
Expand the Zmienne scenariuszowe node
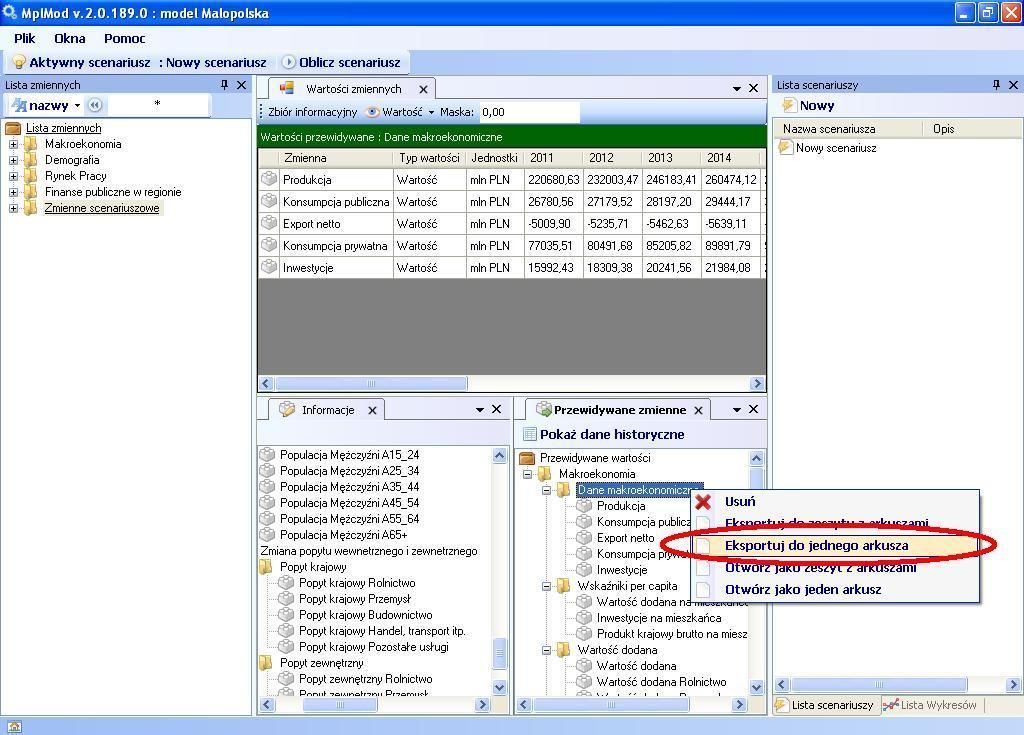[13, 208]
